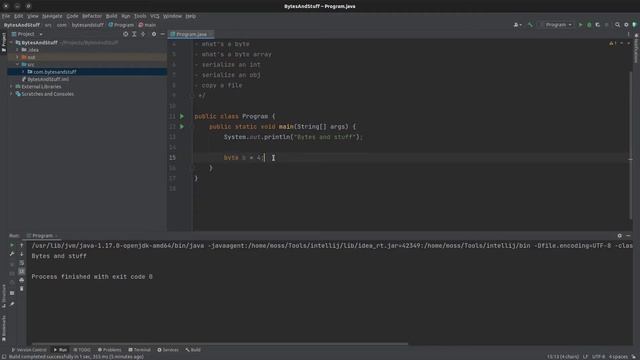Open the Navigate menu
The image size is (640, 360).
click(x=52, y=16)
